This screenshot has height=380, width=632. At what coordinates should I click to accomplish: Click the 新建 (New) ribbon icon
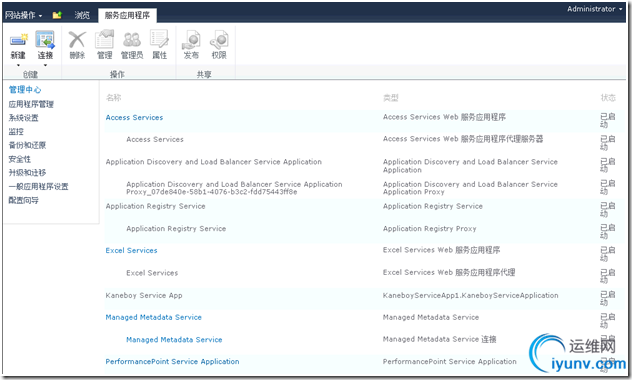click(x=18, y=41)
